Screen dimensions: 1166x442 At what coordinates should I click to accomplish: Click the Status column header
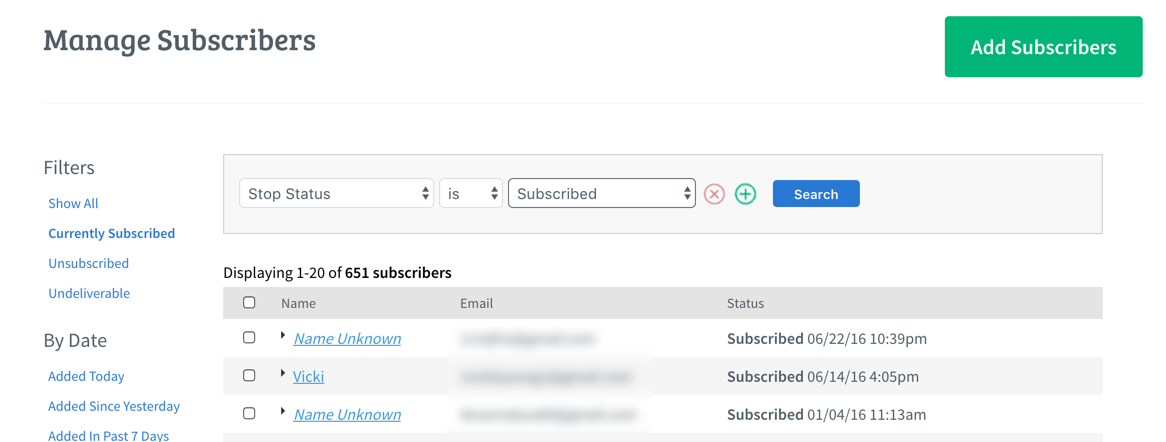(746, 303)
